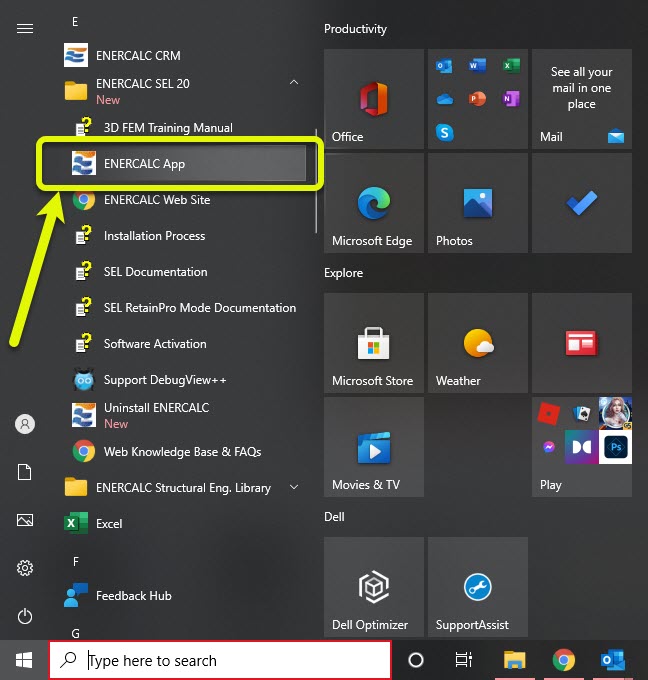Open the Start menu hamburger expand icon
This screenshot has width=648, height=680.
pos(25,29)
